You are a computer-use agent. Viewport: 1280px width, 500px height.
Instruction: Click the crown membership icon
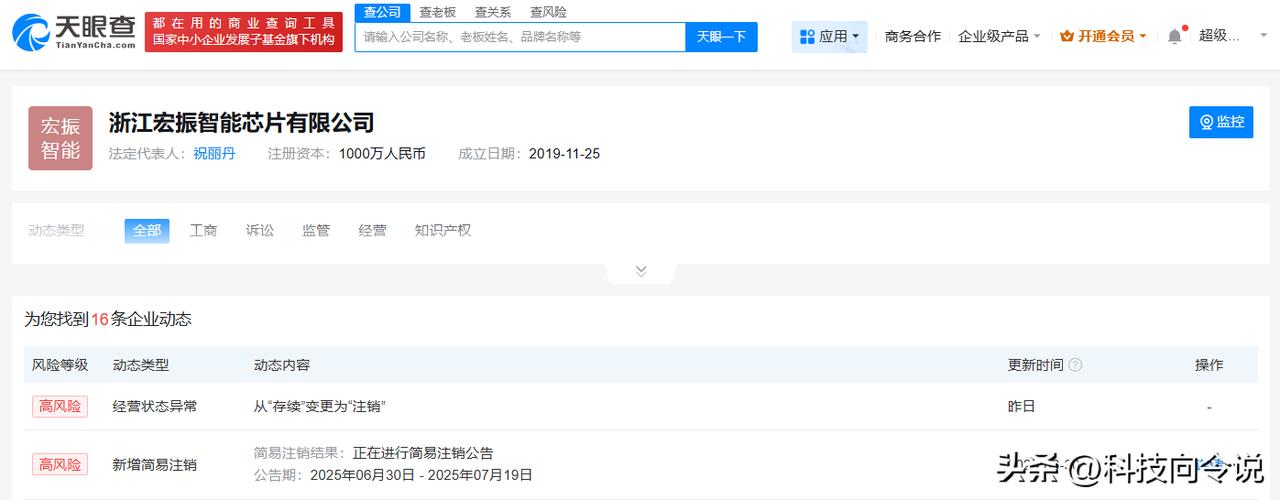click(x=1067, y=36)
